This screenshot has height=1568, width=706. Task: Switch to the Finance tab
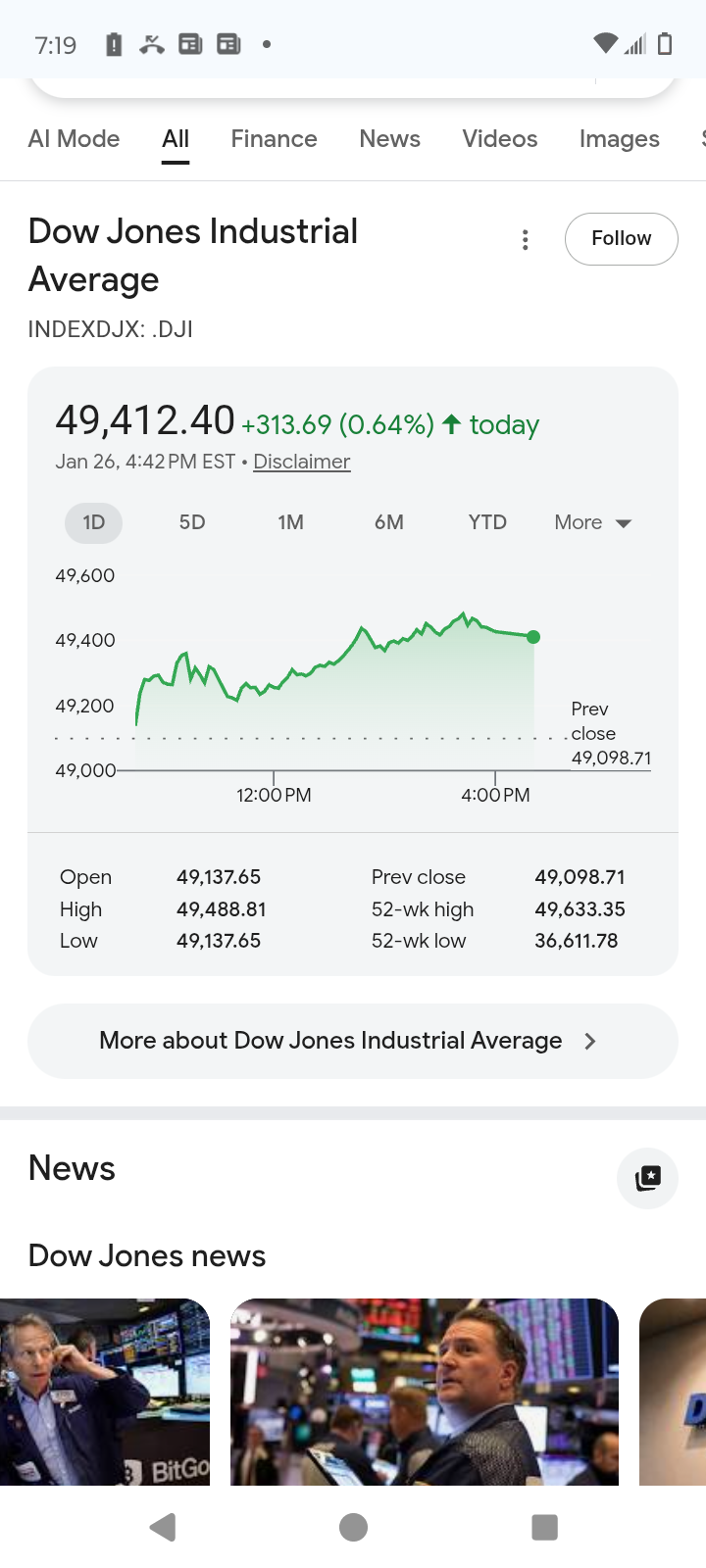pyautogui.click(x=274, y=139)
